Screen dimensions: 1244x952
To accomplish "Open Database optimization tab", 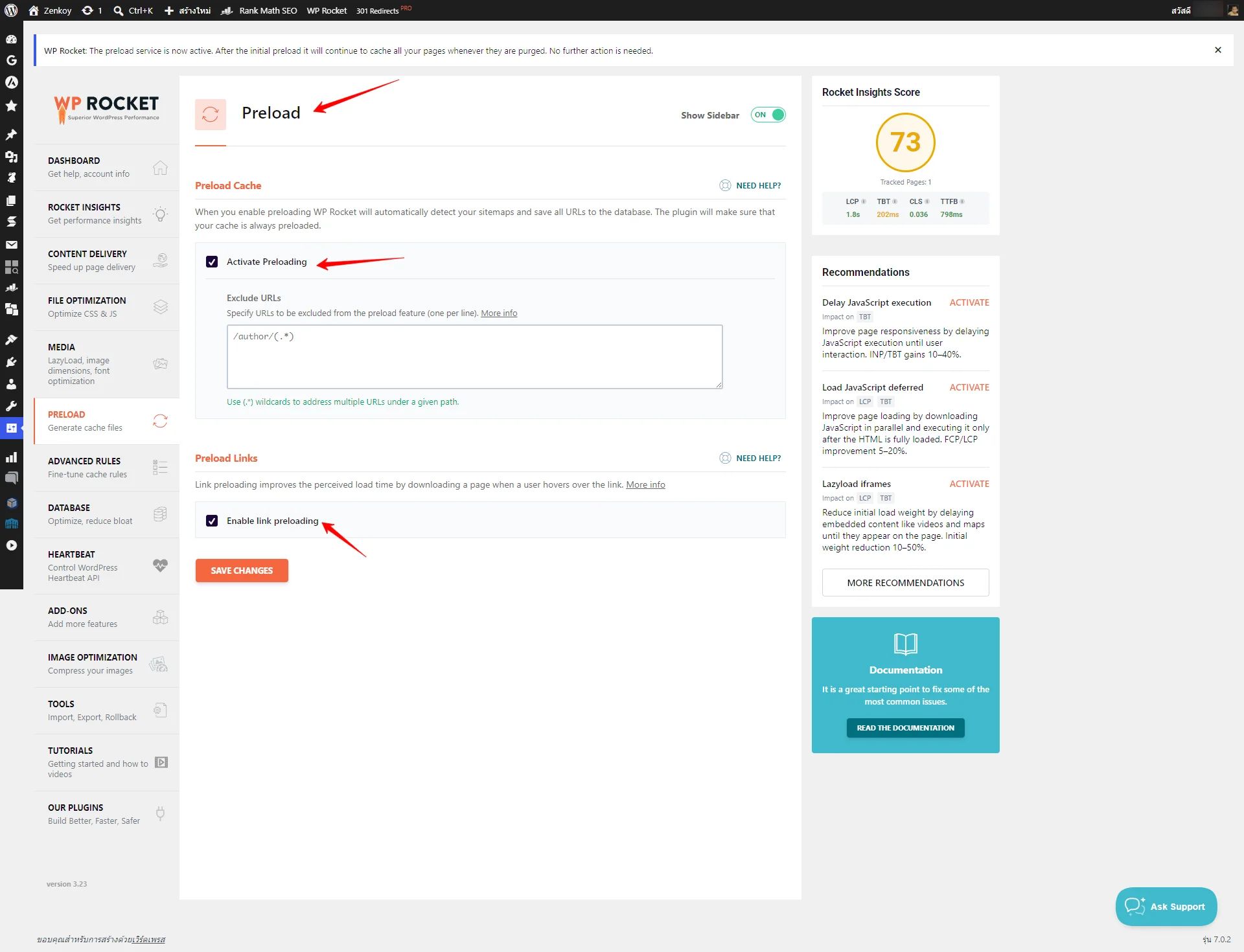I will pos(107,514).
